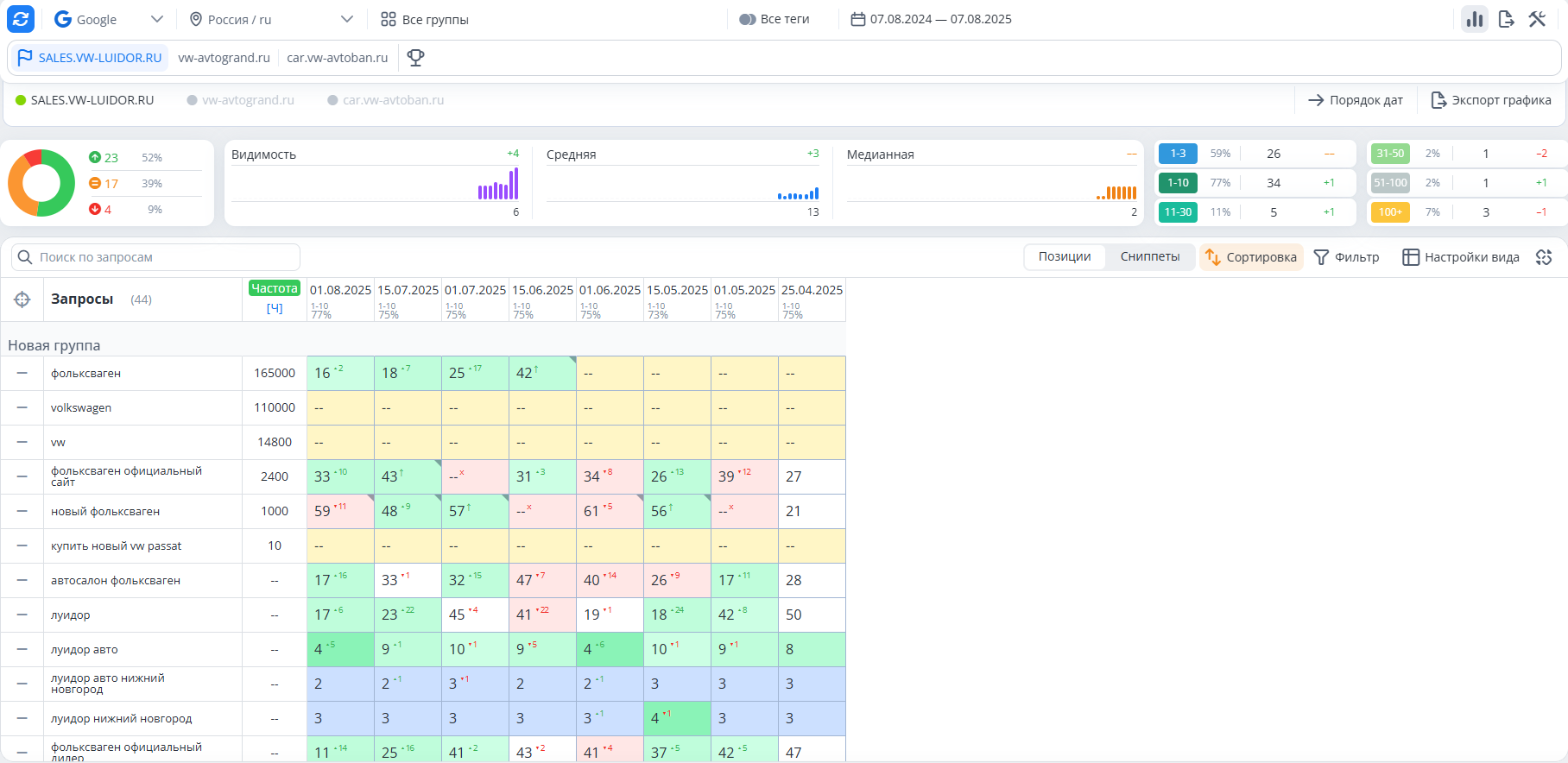Switch to car.vw-avtoban.ru competitor tab

(338, 58)
